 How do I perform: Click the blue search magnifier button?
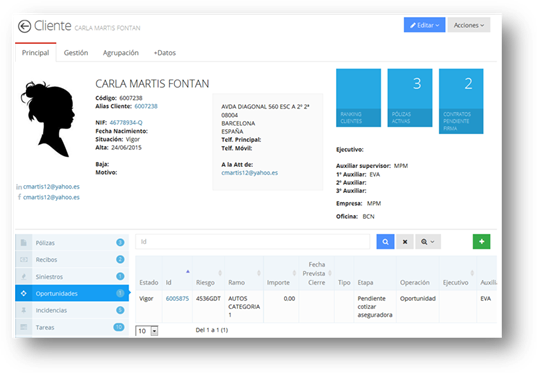click(385, 242)
